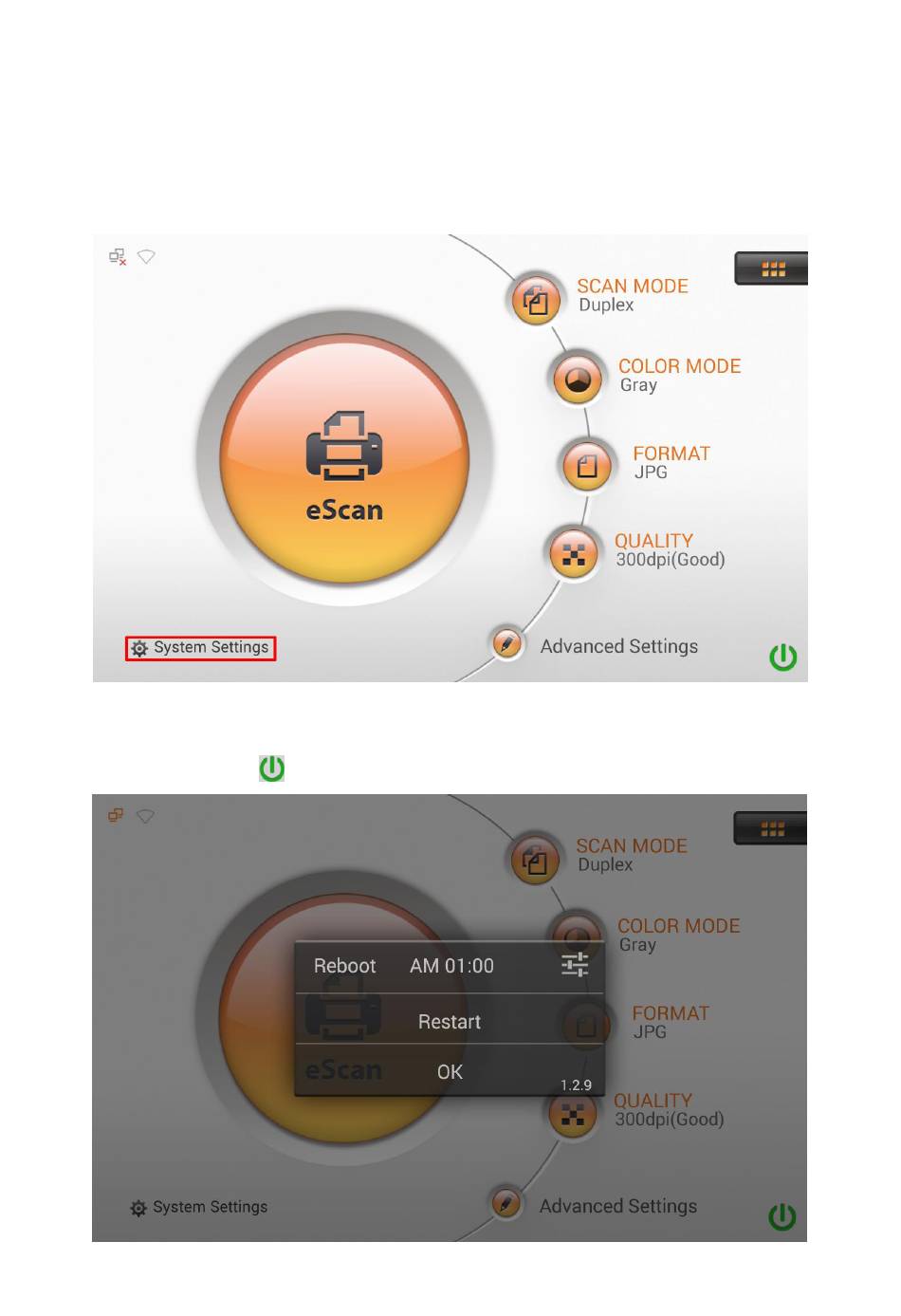Click System Settings in the bottom screen

(199, 1208)
